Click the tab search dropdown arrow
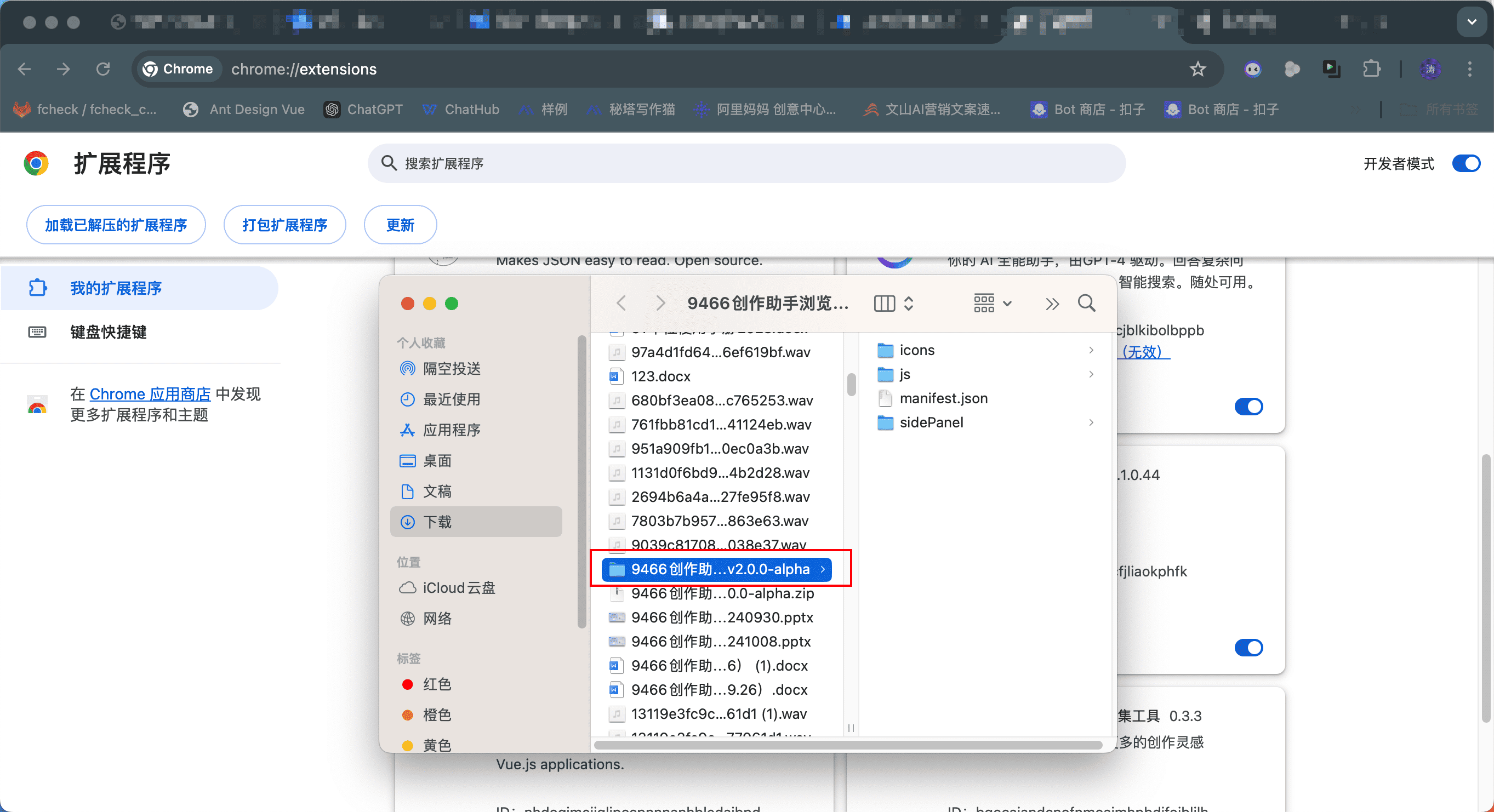 (1472, 22)
